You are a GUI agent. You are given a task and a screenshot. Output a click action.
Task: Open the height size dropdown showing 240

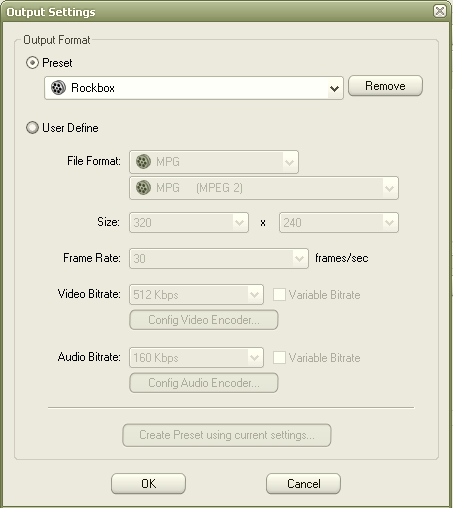(389, 222)
